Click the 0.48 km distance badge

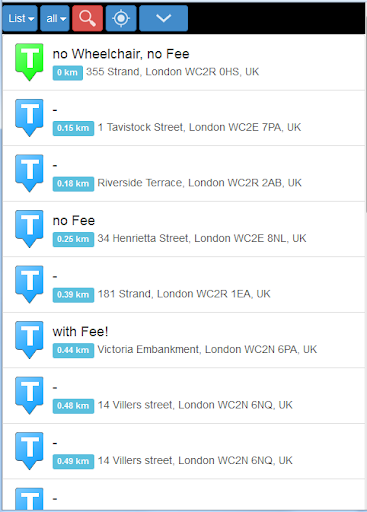pos(73,406)
